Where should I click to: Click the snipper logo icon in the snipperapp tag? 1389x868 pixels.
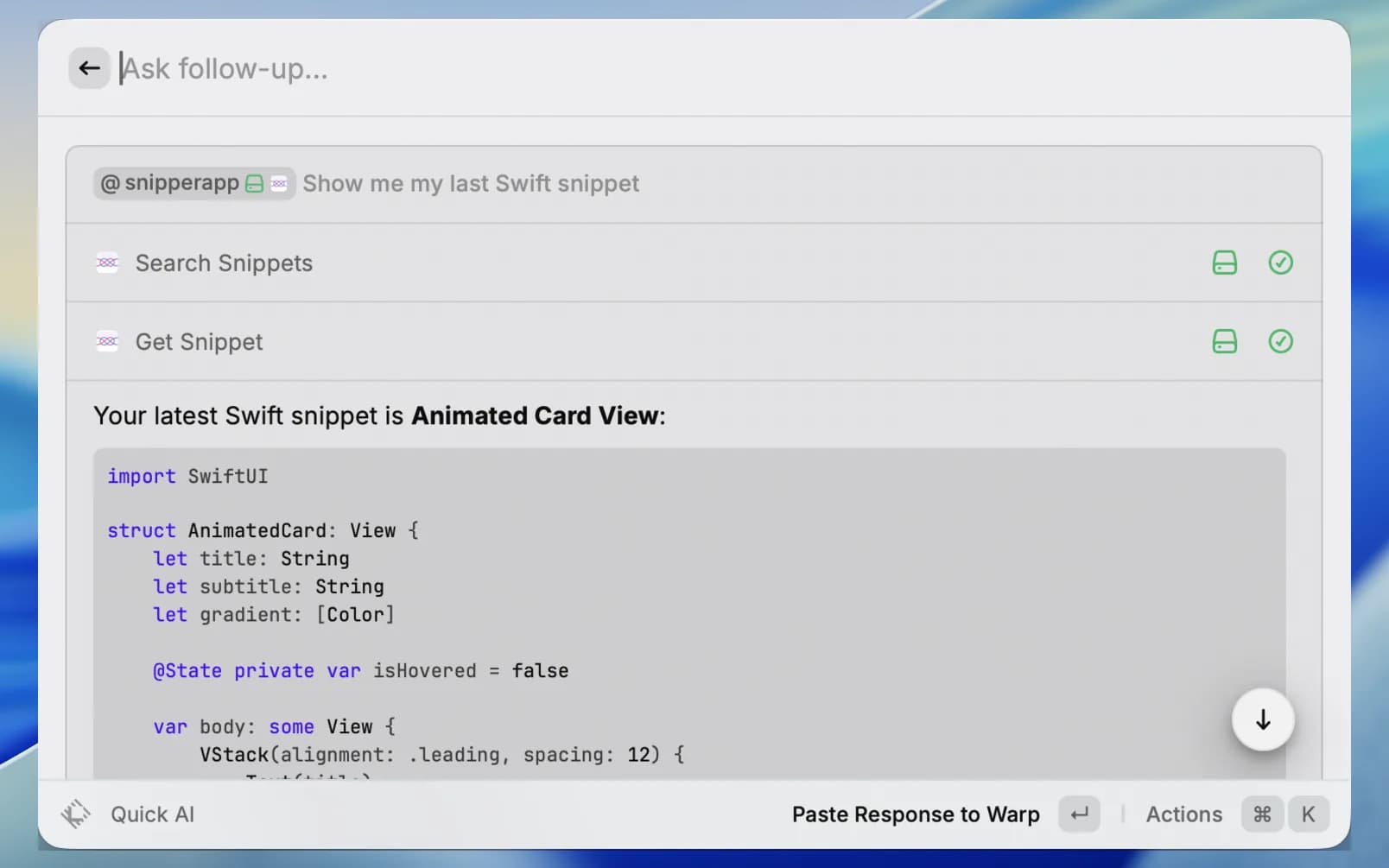[279, 184]
